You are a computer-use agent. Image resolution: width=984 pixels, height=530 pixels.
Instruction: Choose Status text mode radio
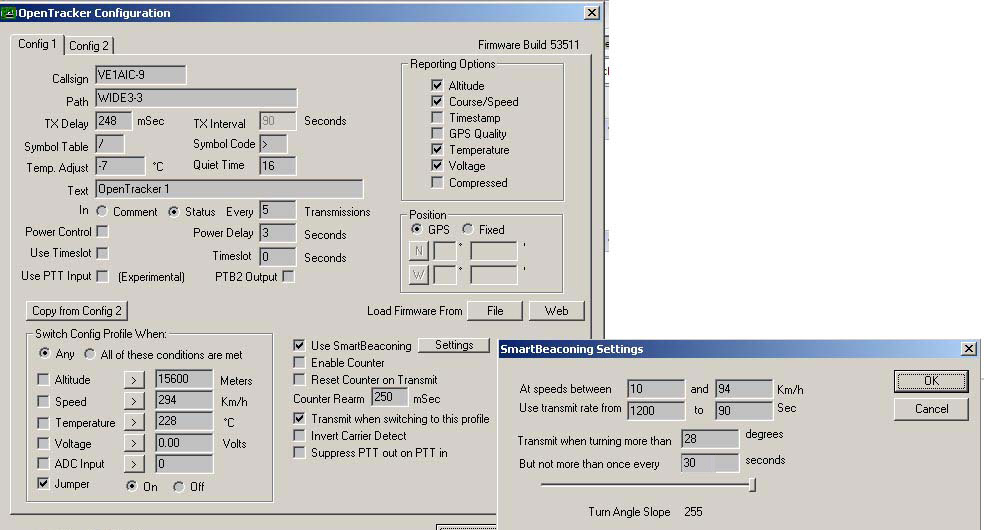pyautogui.click(x=173, y=211)
